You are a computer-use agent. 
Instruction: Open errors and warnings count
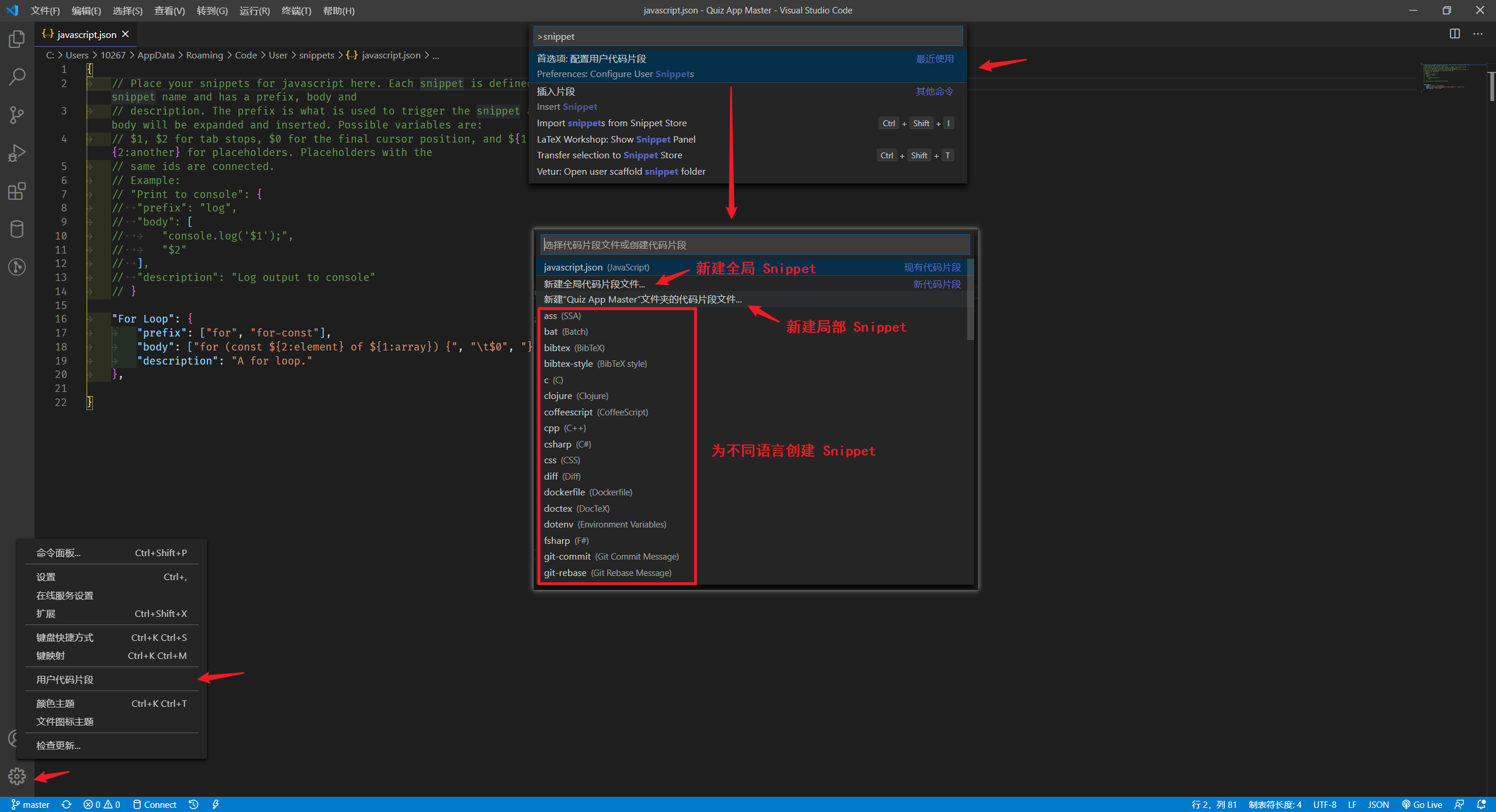coord(102,804)
